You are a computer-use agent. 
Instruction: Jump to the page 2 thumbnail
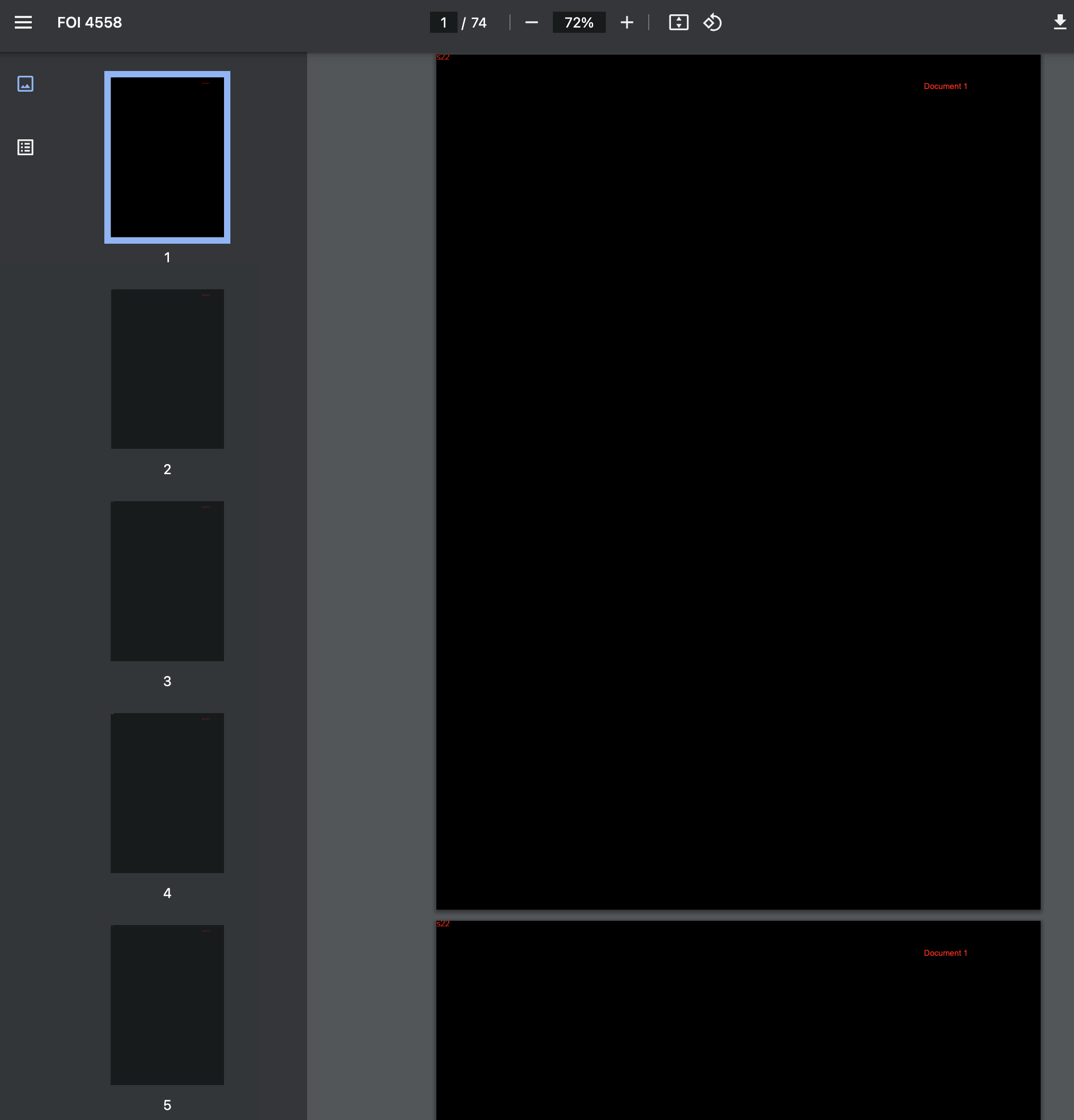167,369
